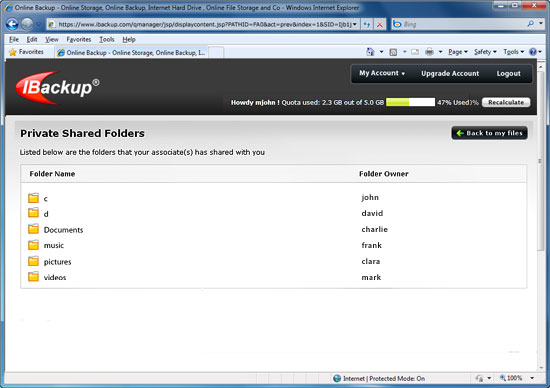Viewport: 550px width, 388px height.
Task: Open the pictures folder link
Action: tap(58, 262)
